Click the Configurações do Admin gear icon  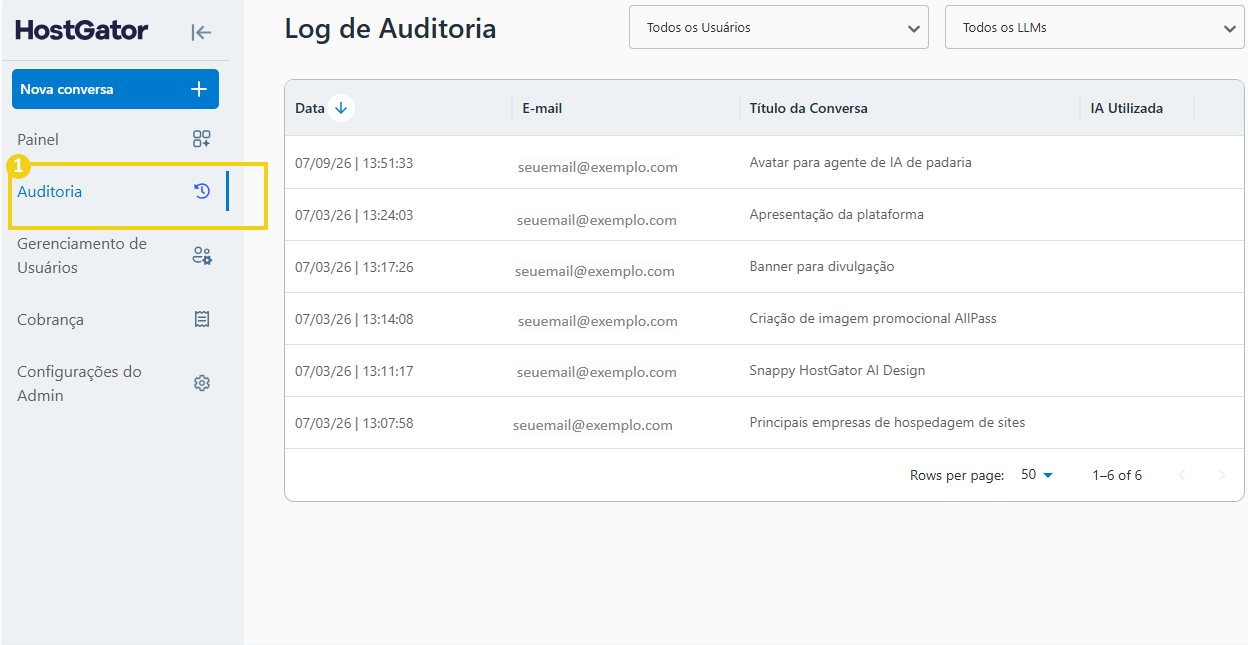pos(202,383)
